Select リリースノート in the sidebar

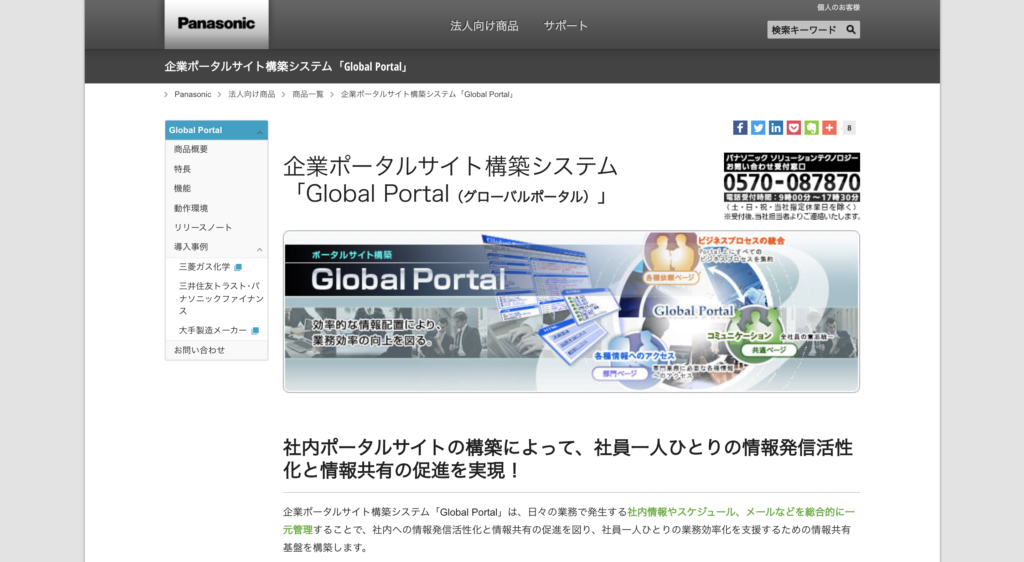(x=202, y=228)
